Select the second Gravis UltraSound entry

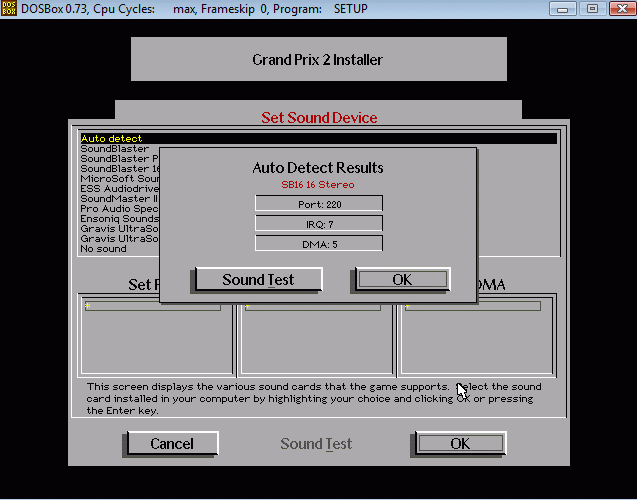tap(119, 238)
